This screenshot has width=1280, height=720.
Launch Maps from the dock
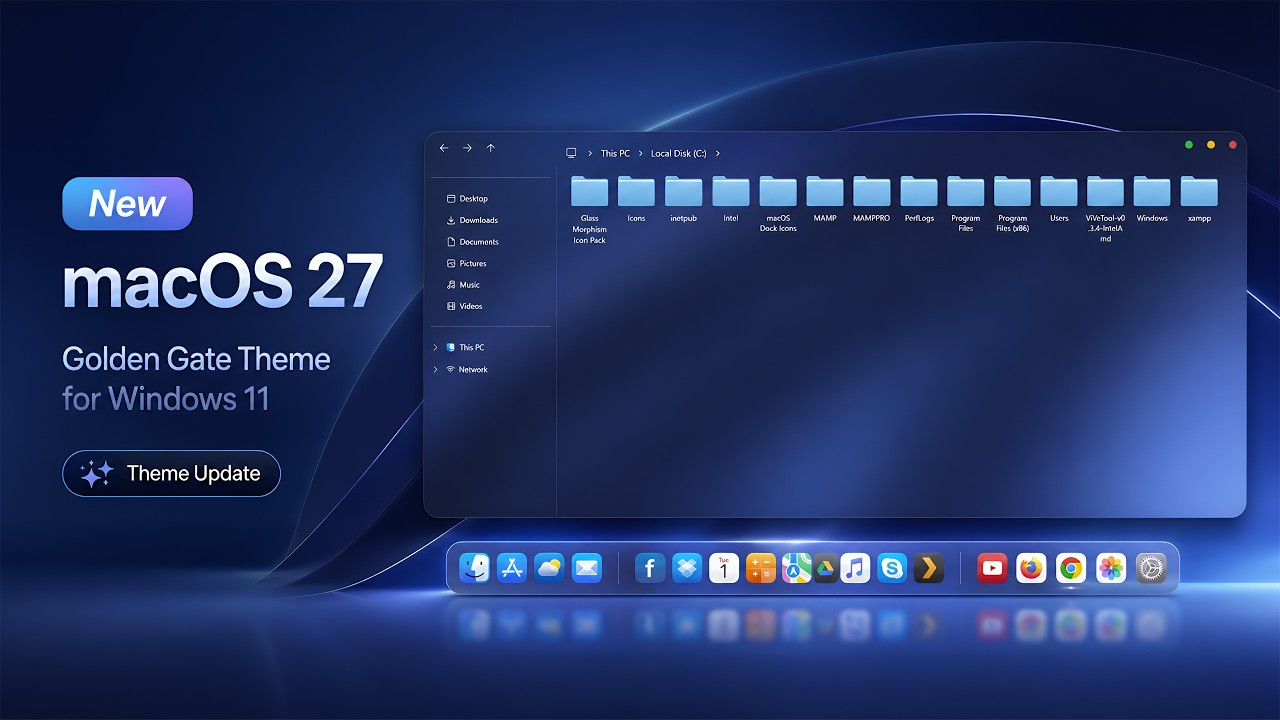point(796,568)
